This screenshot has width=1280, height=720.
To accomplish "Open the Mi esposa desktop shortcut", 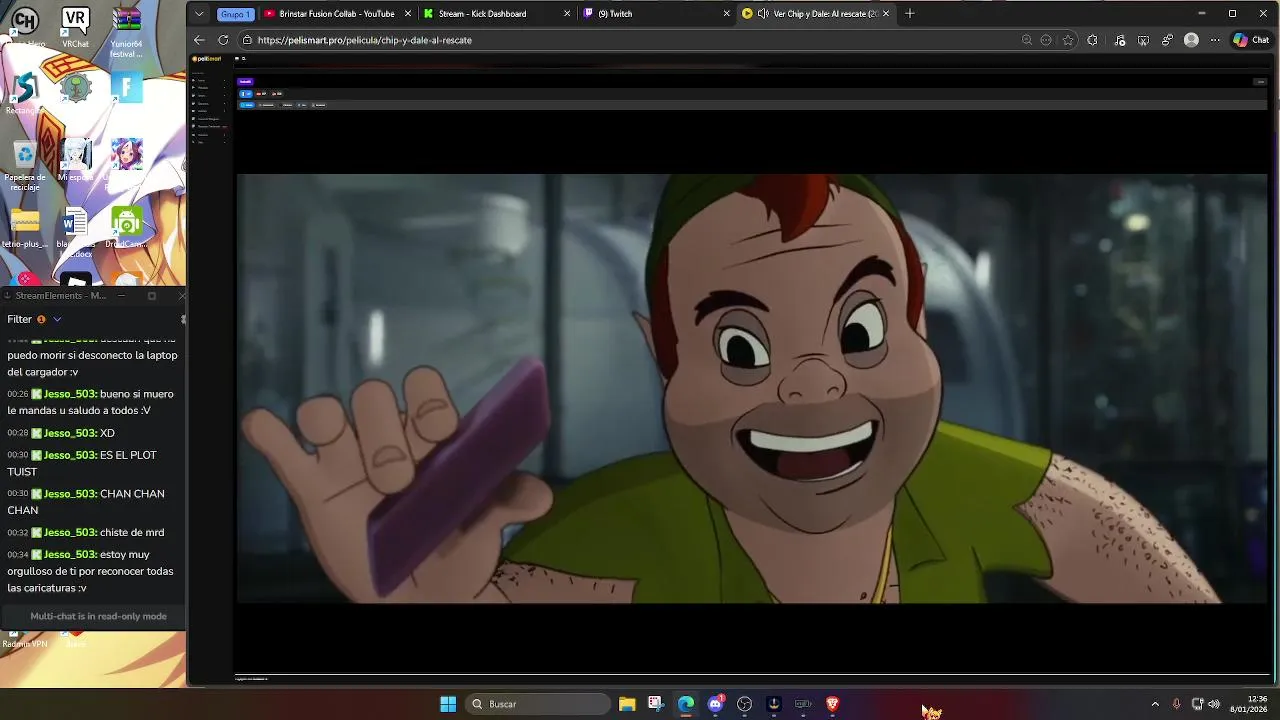I will [75, 160].
